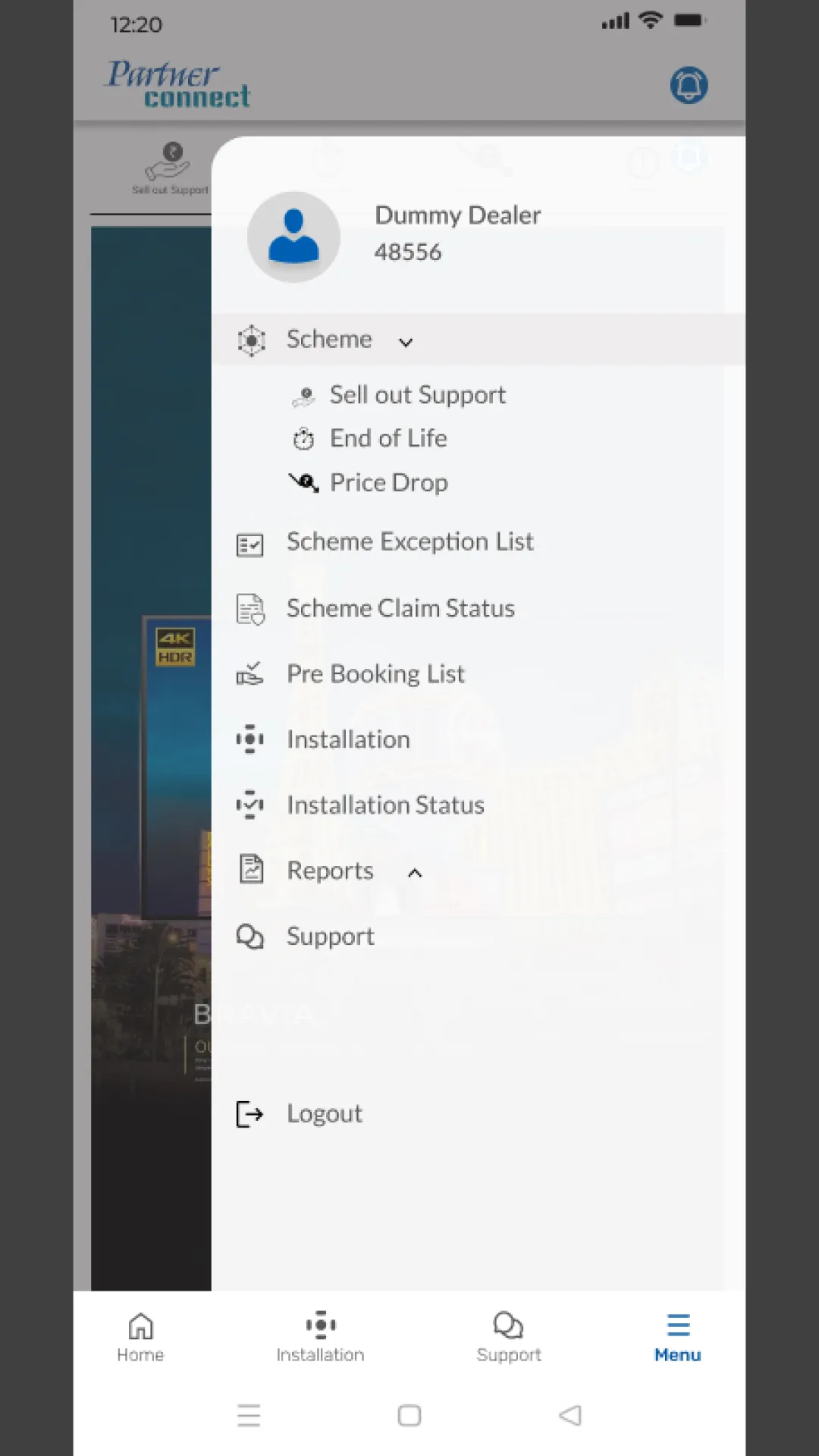The image size is (819, 1456).
Task: Tap the Partner connect logo
Action: 178,84
